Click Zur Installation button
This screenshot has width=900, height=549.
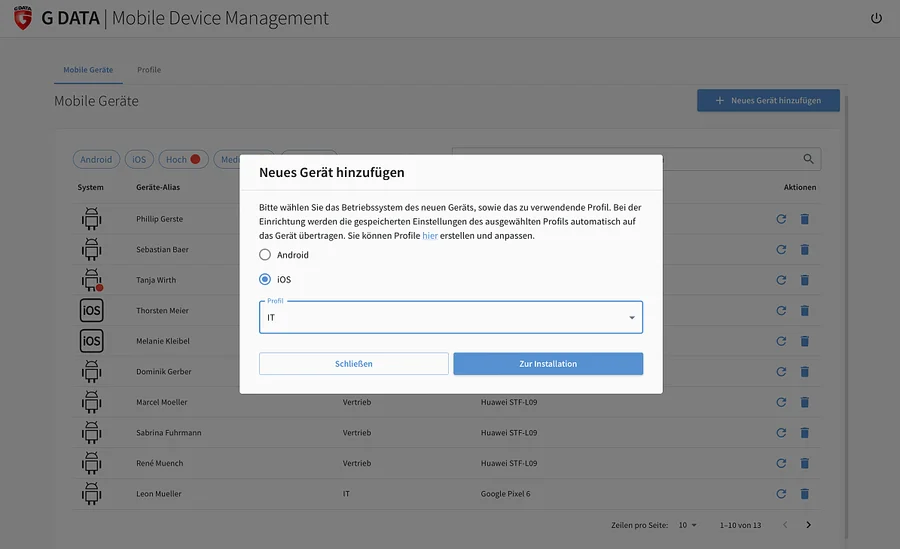[548, 364]
